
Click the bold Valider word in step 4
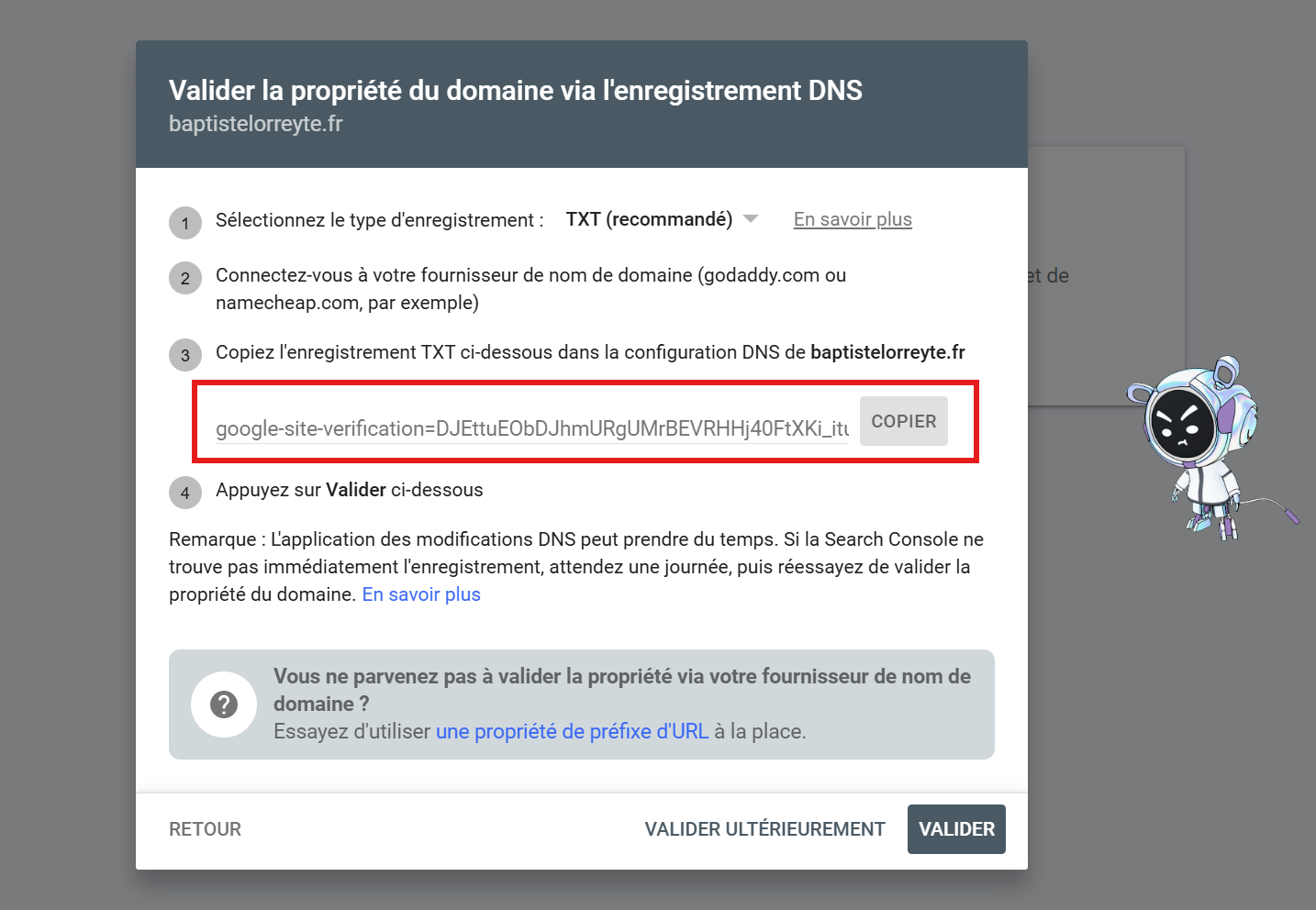pos(356,490)
